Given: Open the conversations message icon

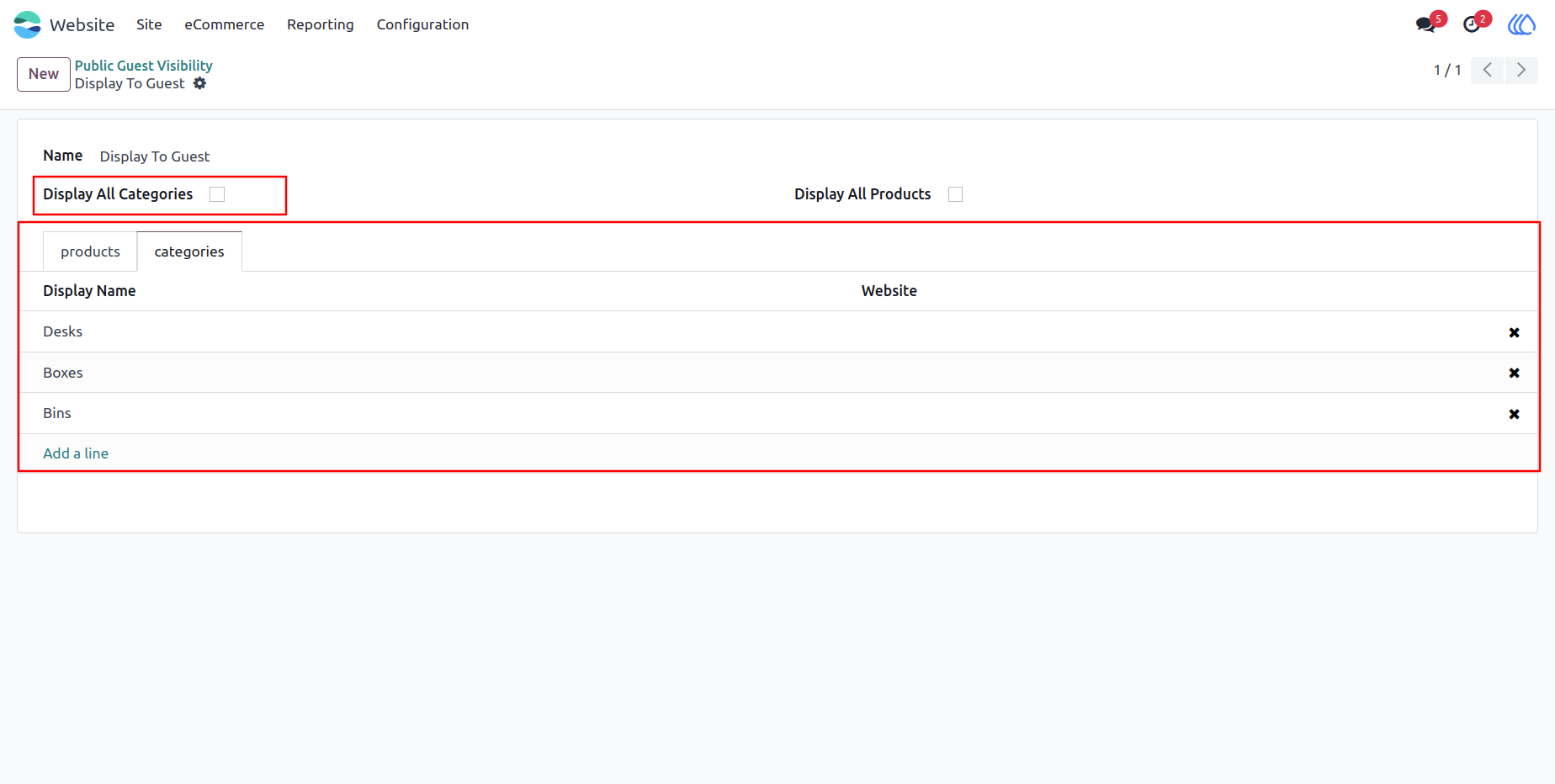Looking at the screenshot, I should [1425, 24].
